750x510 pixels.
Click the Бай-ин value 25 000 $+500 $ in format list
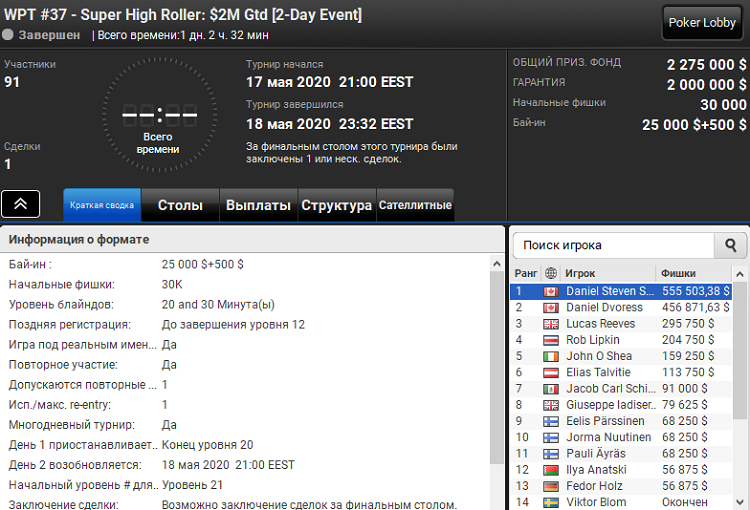point(202,265)
